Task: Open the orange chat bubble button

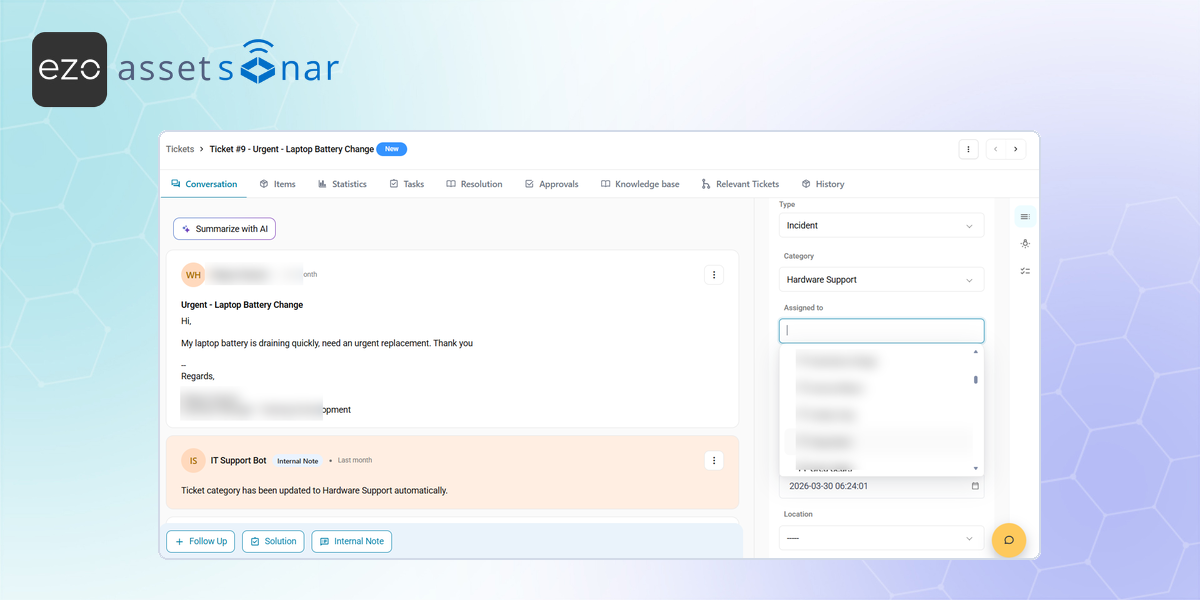Action: pyautogui.click(x=1009, y=540)
